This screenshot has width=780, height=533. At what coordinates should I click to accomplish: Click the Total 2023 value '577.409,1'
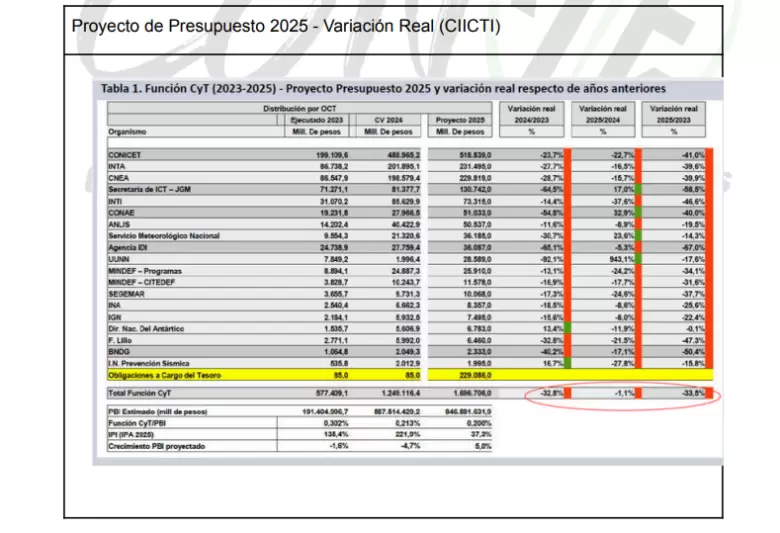(x=332, y=393)
